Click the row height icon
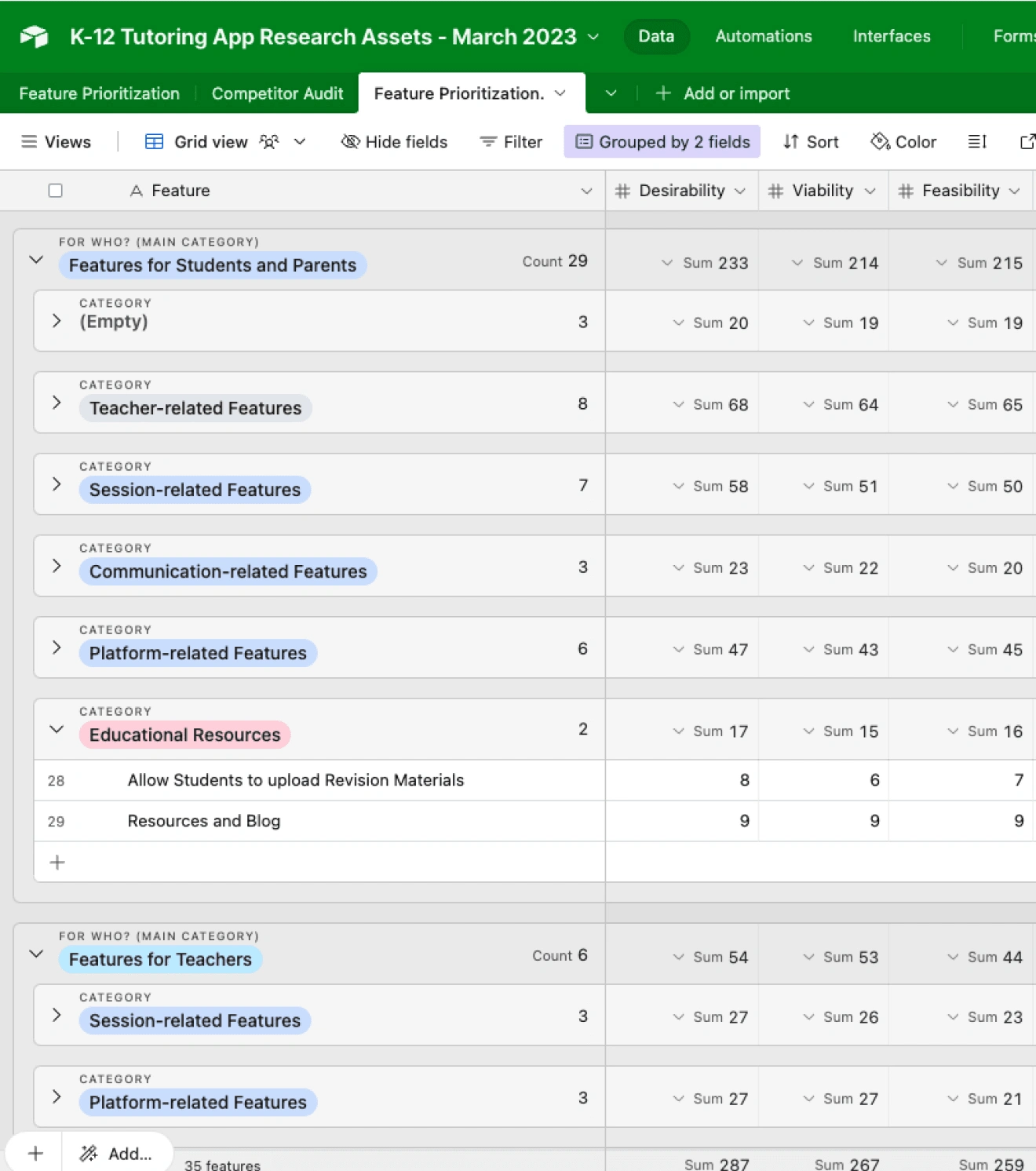1036x1171 pixels. (x=977, y=142)
